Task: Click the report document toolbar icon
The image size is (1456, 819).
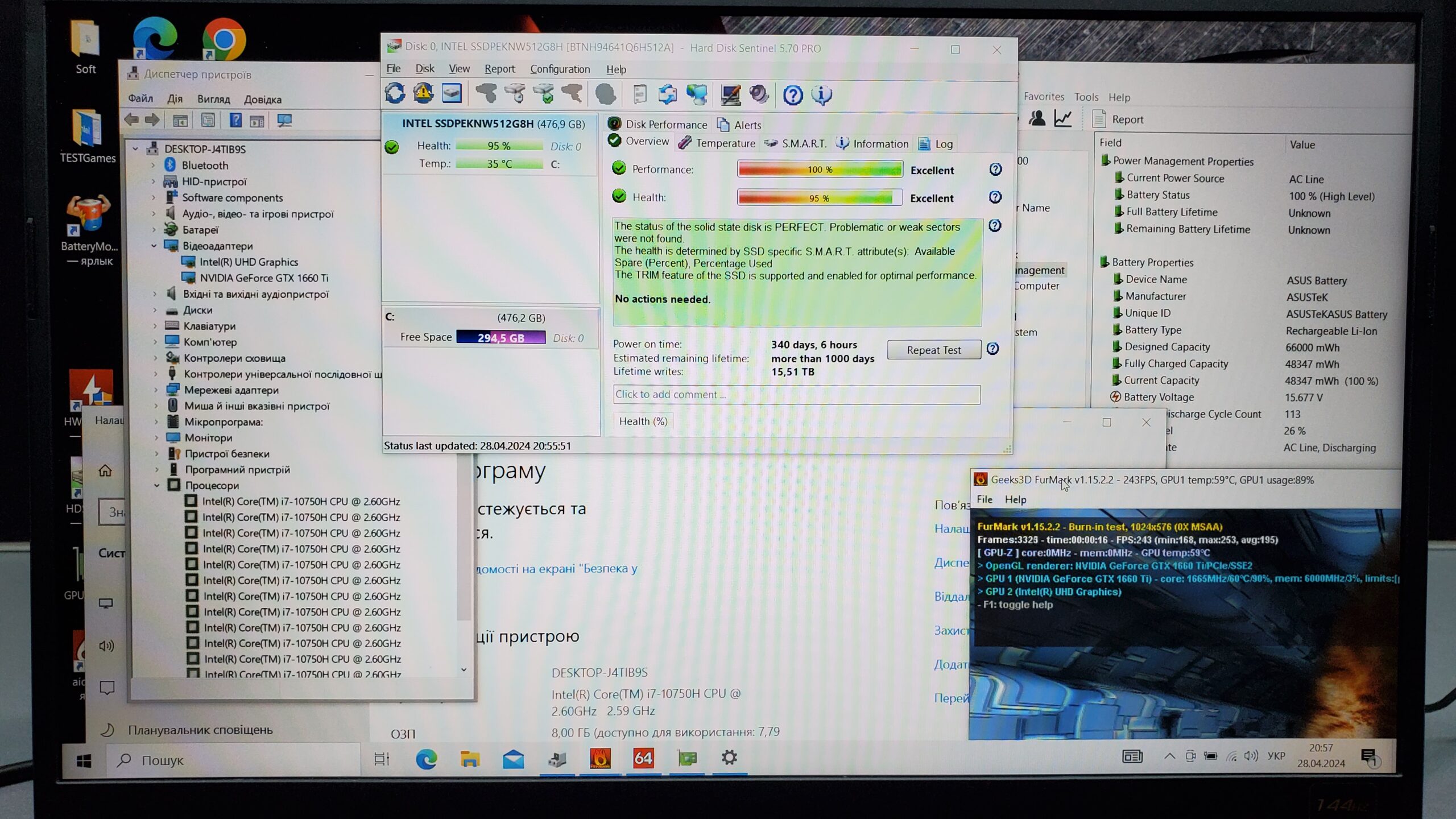Action: pyautogui.click(x=640, y=94)
